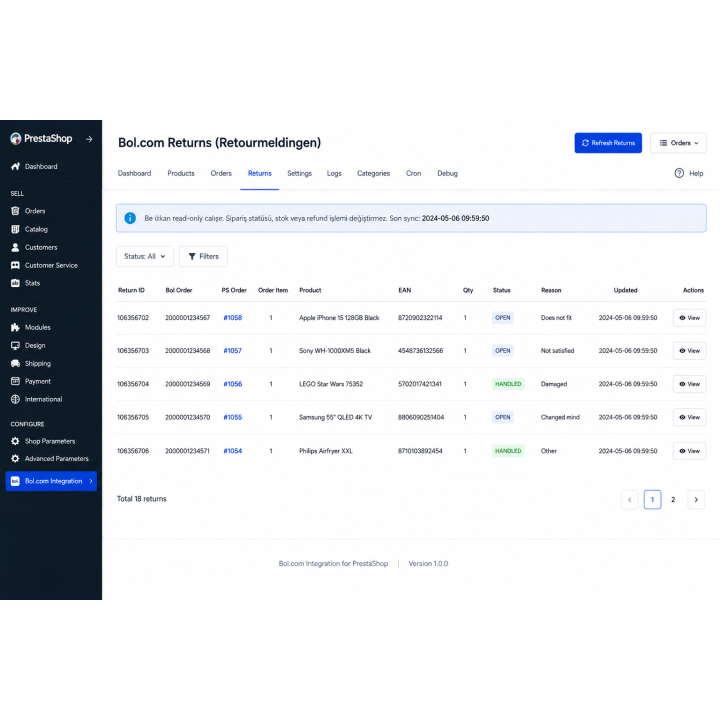This screenshot has width=720, height=720.
Task: View return 106356705 details
Action: pos(689,417)
